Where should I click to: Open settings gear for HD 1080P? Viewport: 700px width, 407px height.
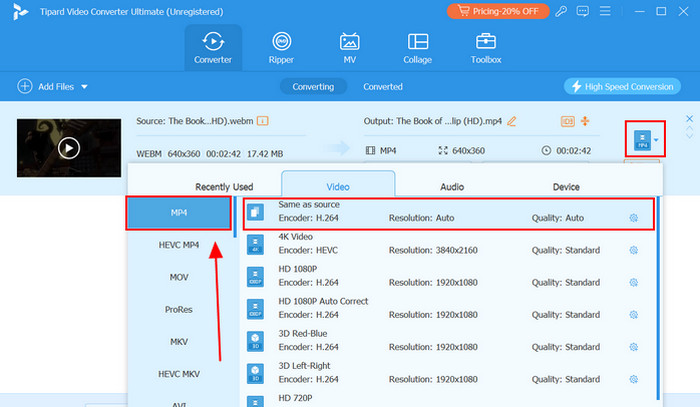tap(633, 282)
